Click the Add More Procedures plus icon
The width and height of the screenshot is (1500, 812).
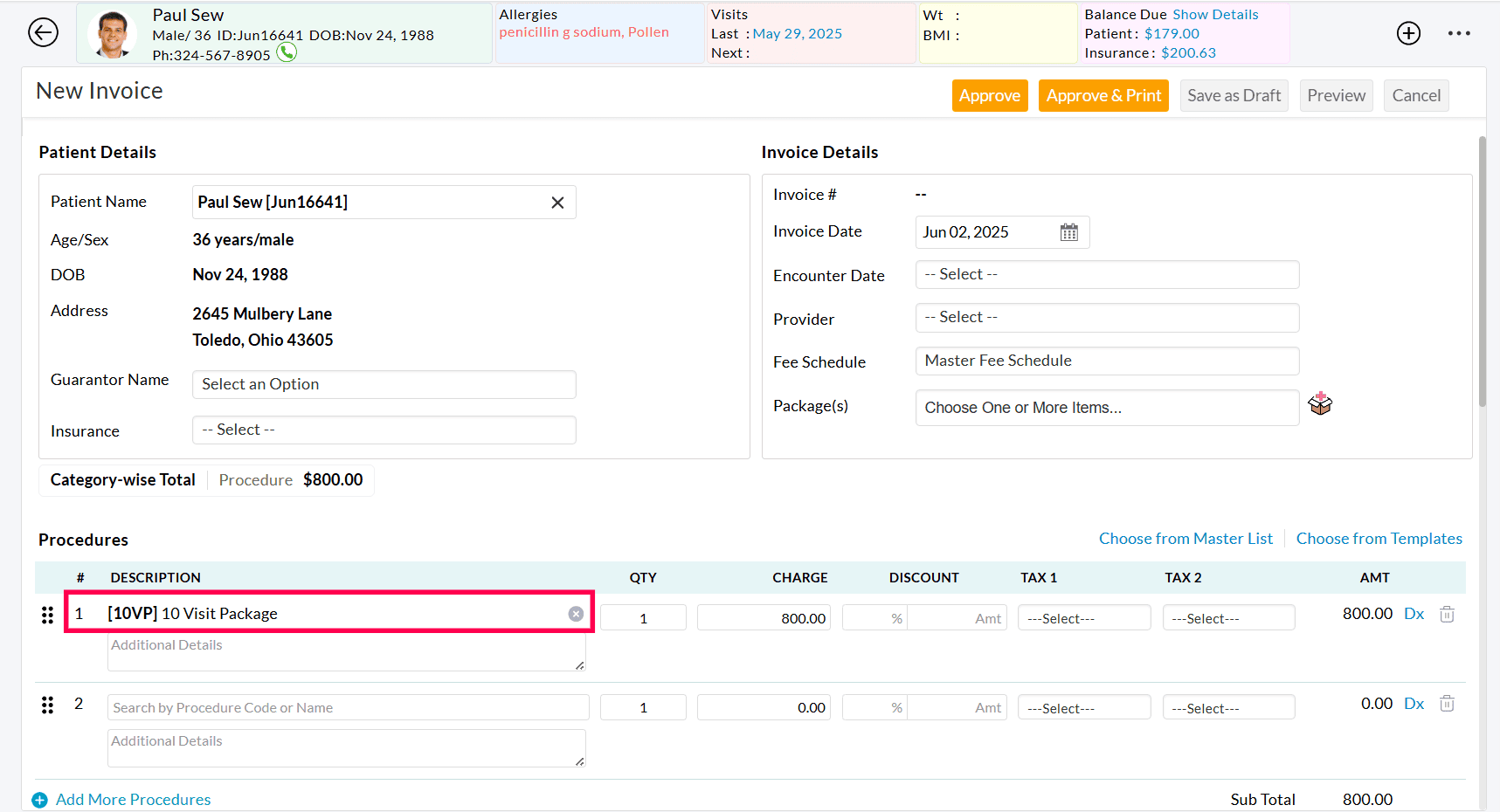(40, 799)
